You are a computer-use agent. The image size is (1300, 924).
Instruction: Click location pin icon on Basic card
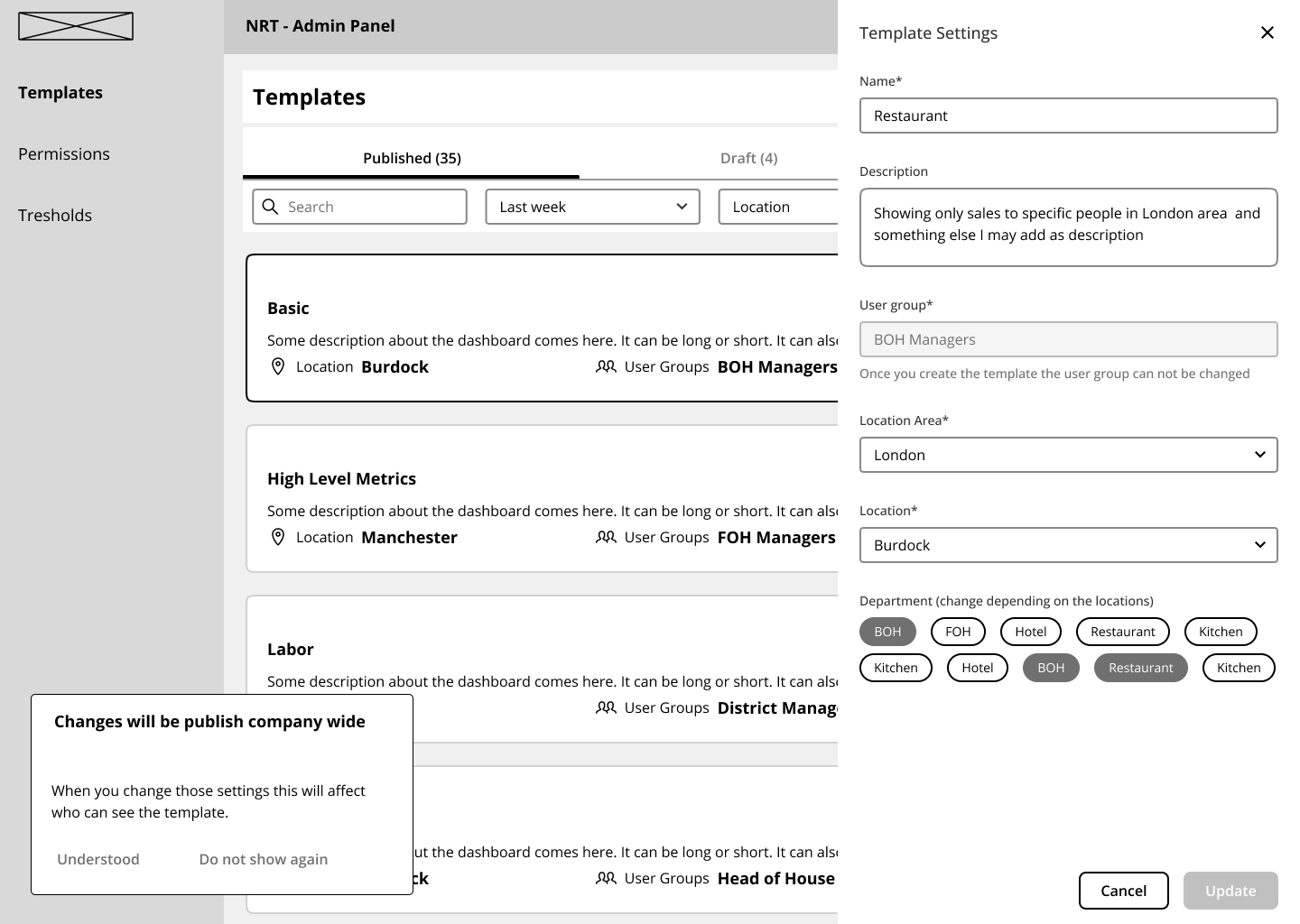click(x=278, y=366)
